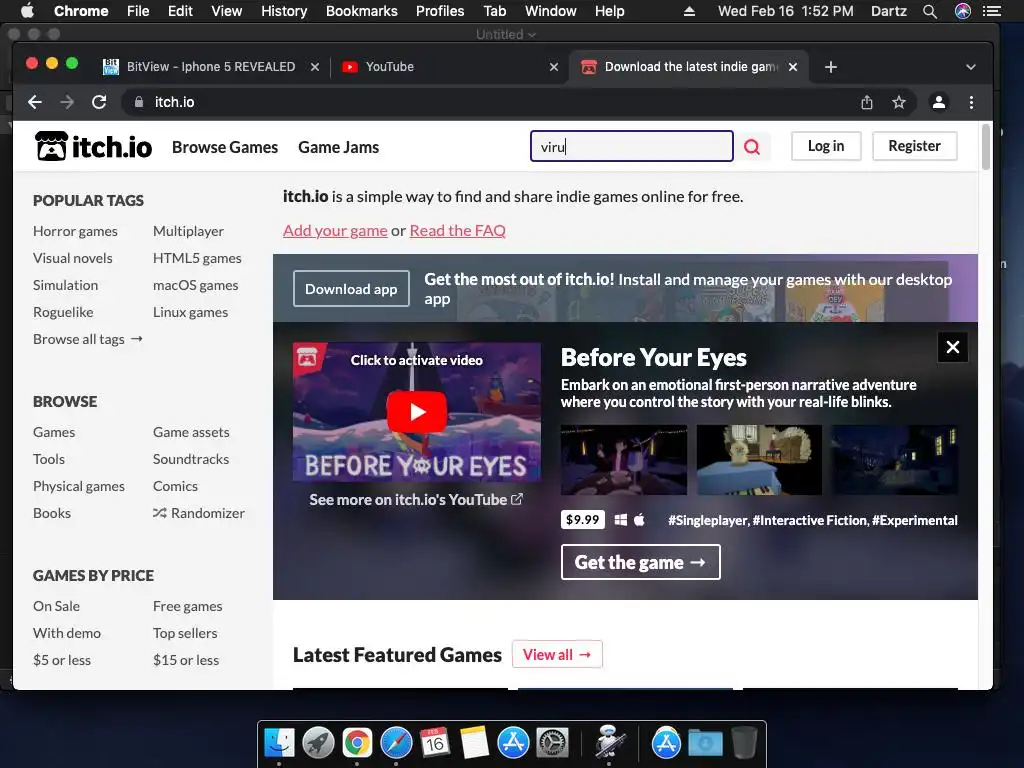This screenshot has width=1024, height=768.
Task: Click the Download app button
Action: (x=351, y=289)
